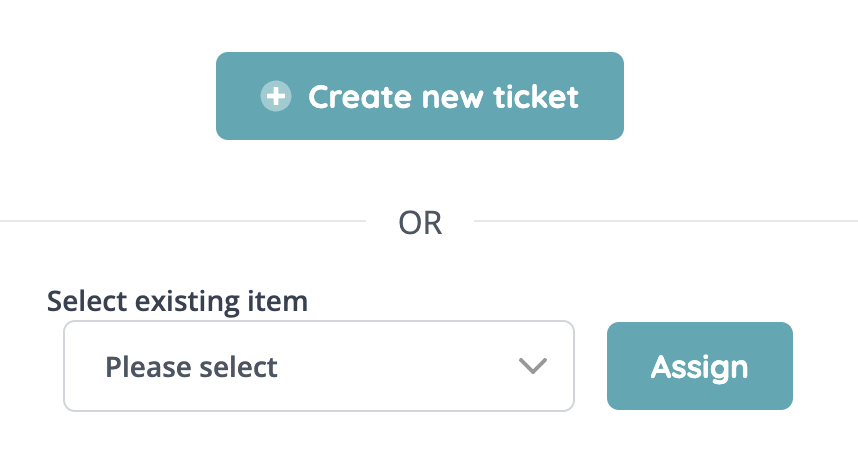Click the 'Please select' placeholder text

[x=192, y=366]
